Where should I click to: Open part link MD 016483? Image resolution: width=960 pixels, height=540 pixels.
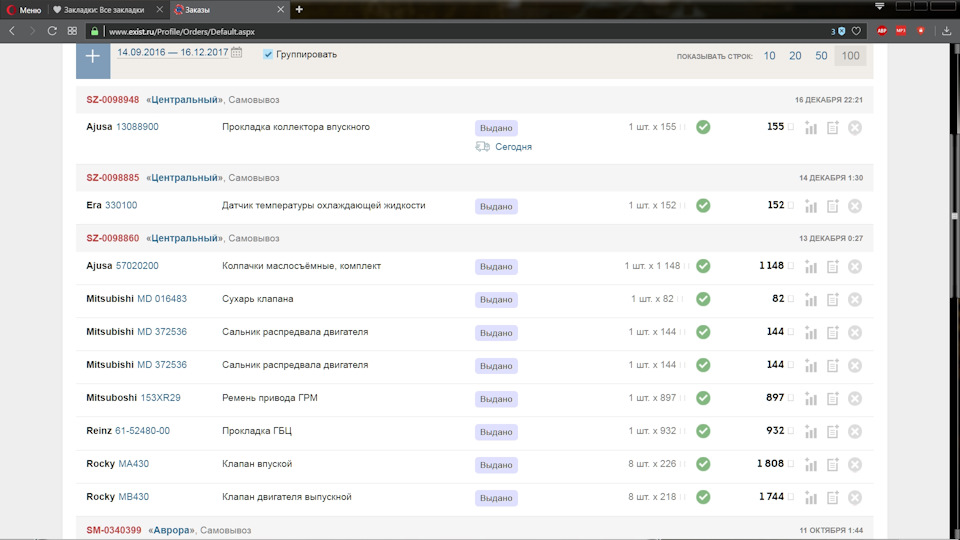click(162, 299)
